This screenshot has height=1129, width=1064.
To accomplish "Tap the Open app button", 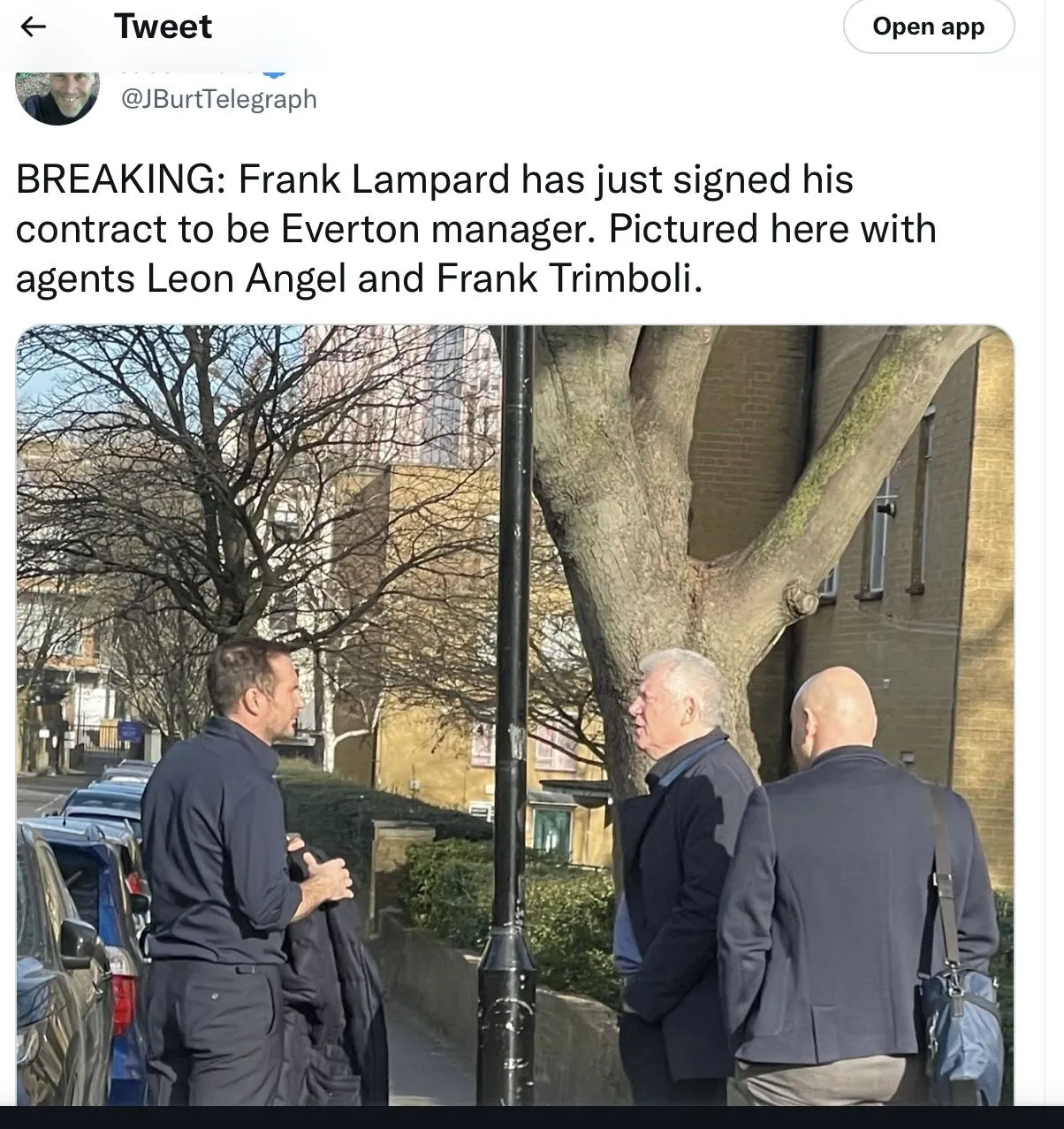I will (x=929, y=27).
